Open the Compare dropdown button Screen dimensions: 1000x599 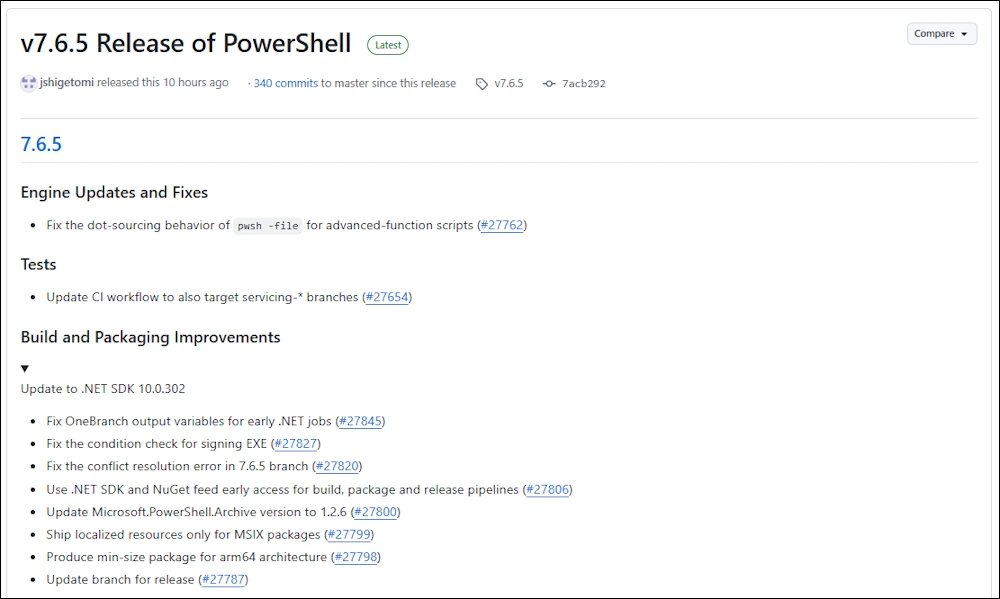point(941,34)
